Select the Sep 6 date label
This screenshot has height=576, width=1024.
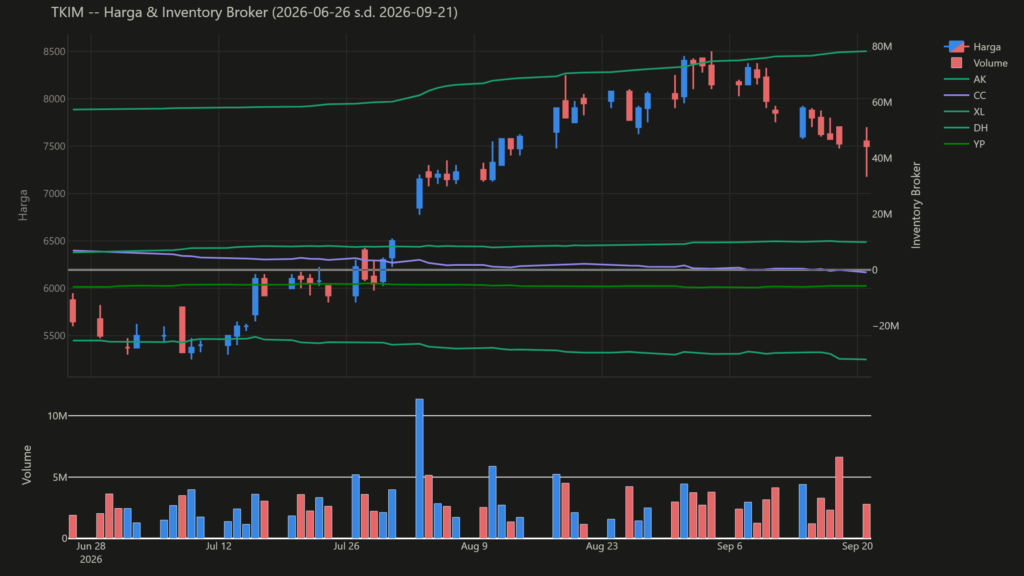(x=729, y=547)
